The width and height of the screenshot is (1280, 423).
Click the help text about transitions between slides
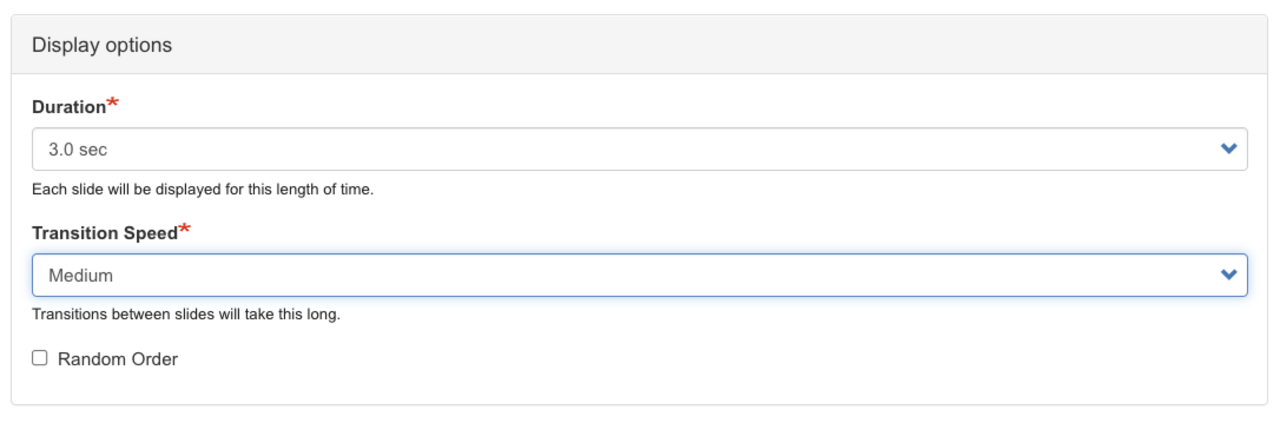click(186, 314)
